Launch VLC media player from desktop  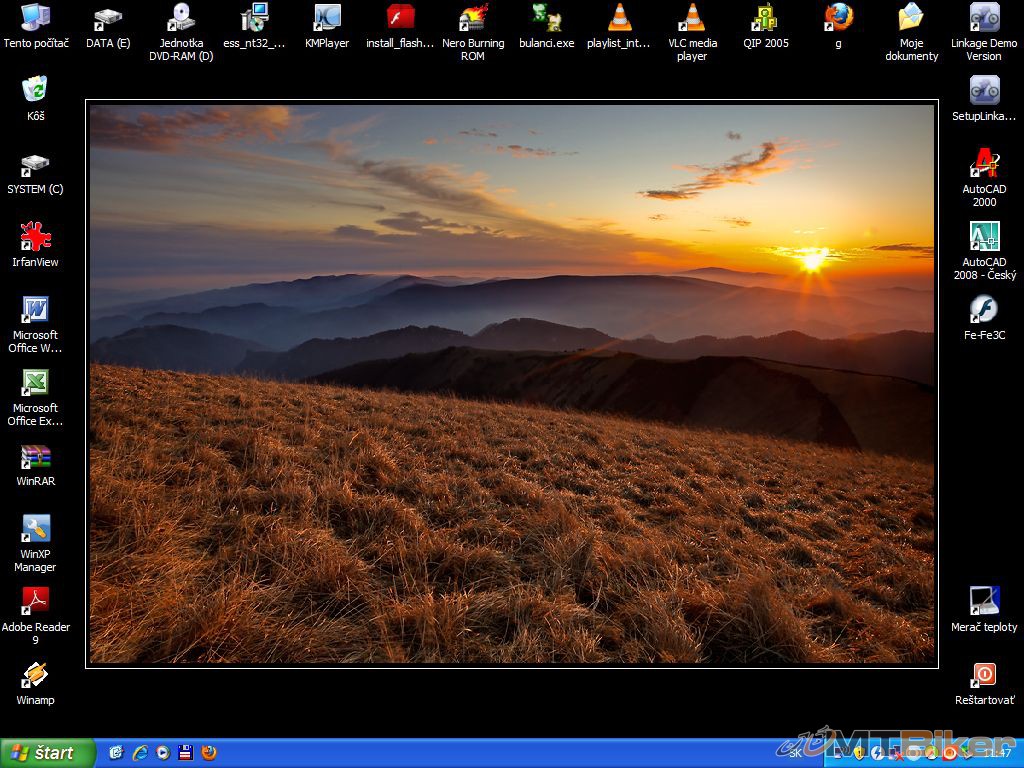[692, 18]
